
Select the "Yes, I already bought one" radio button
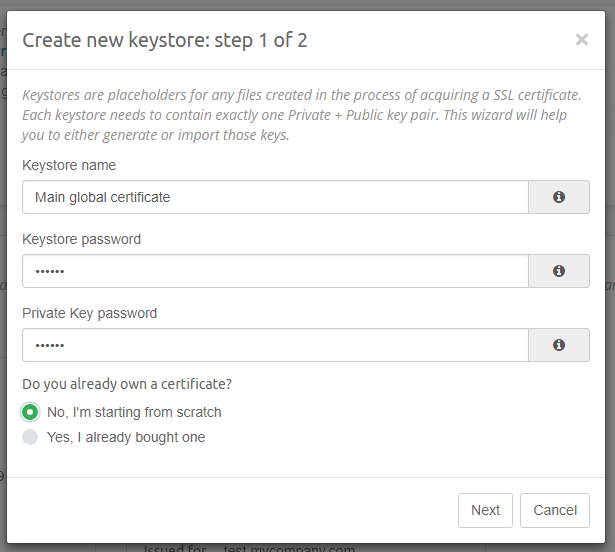pyautogui.click(x=31, y=437)
